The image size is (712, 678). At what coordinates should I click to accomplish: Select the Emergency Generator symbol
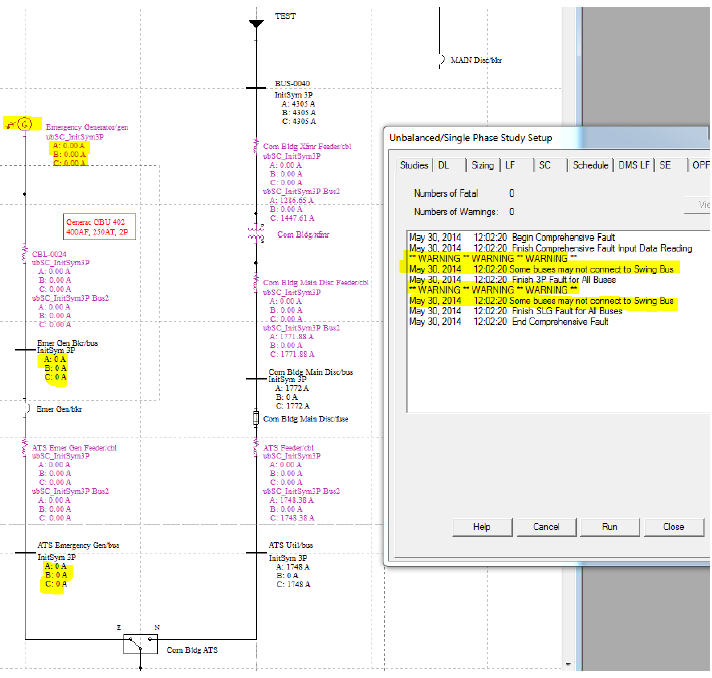coord(24,125)
